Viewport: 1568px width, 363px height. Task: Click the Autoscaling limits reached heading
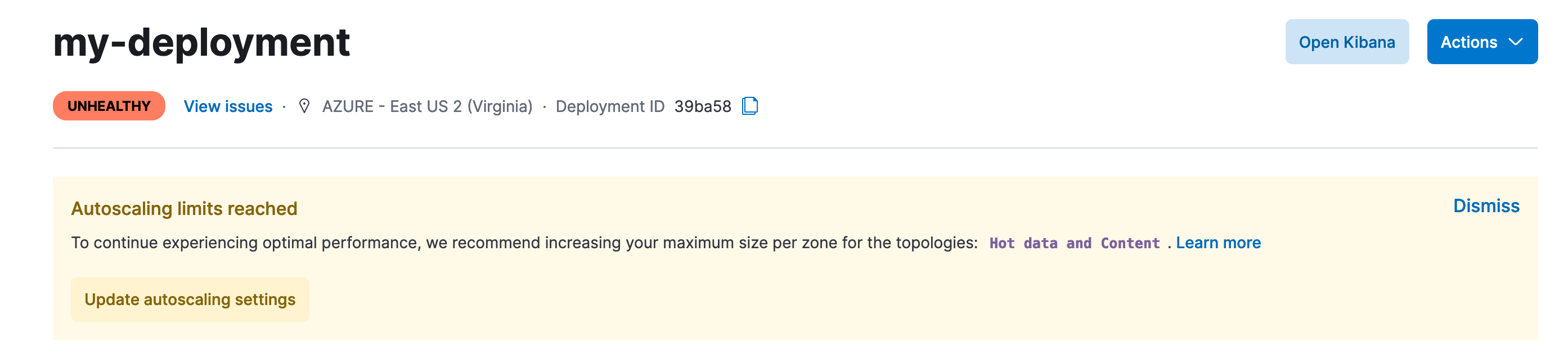pos(185,209)
